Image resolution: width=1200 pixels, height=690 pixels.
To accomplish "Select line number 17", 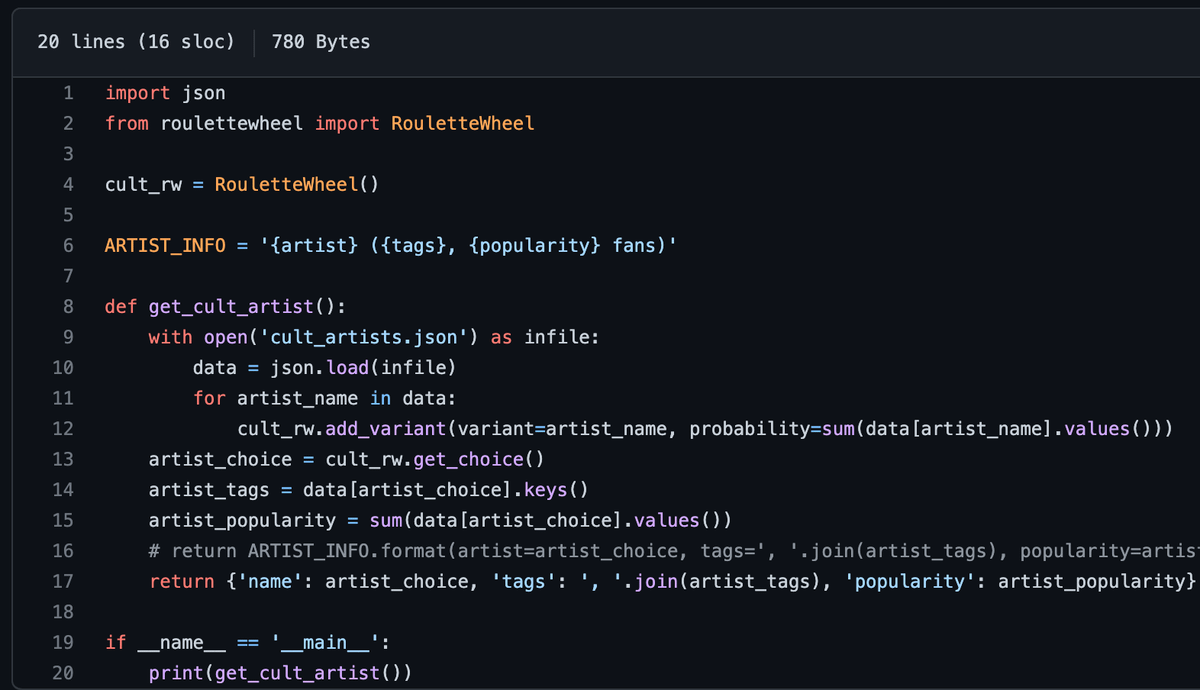I will tap(62, 581).
